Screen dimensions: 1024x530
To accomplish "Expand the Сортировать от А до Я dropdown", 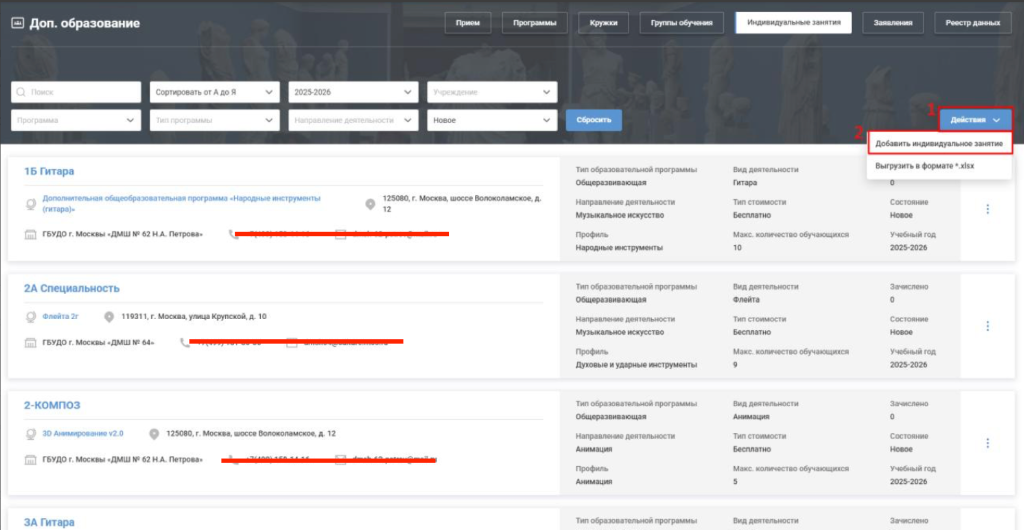I will (x=214, y=93).
